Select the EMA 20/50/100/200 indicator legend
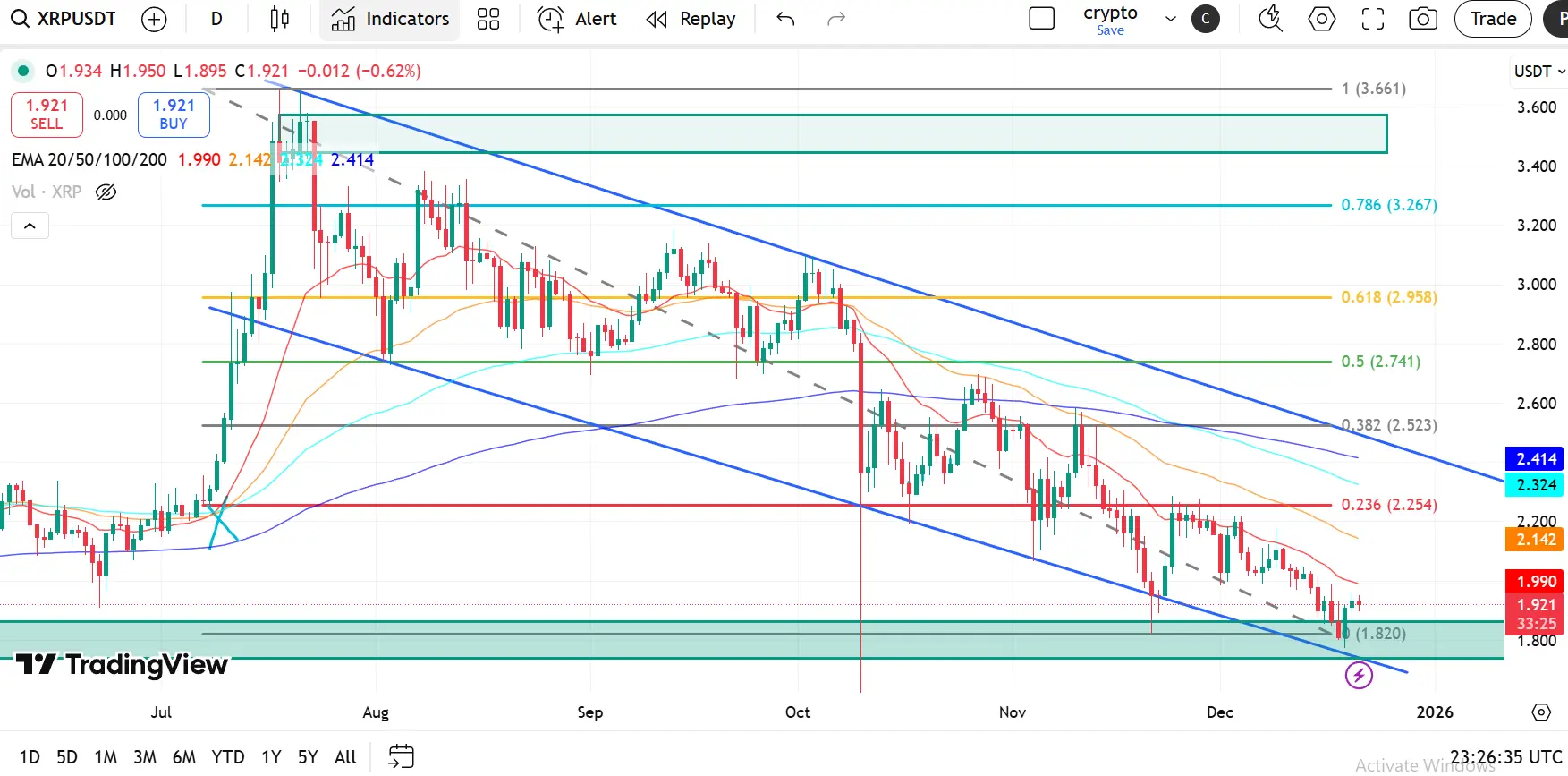This screenshot has width=1568, height=776. [89, 159]
